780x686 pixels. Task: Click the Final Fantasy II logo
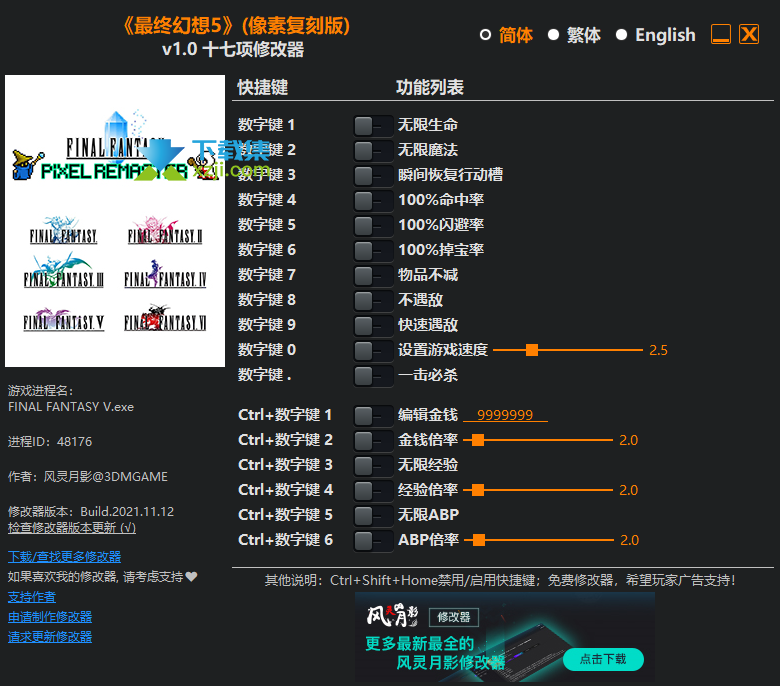pyautogui.click(x=165, y=231)
